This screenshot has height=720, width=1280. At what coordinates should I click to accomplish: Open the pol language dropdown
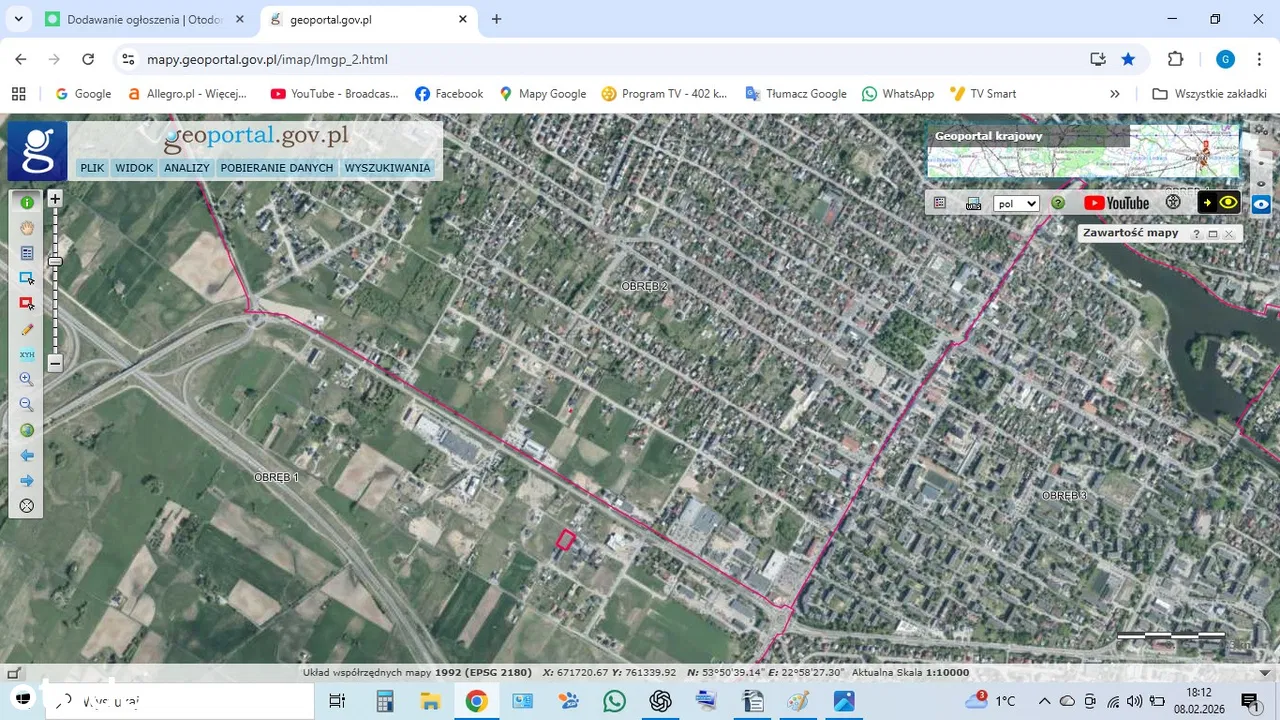tap(1016, 204)
